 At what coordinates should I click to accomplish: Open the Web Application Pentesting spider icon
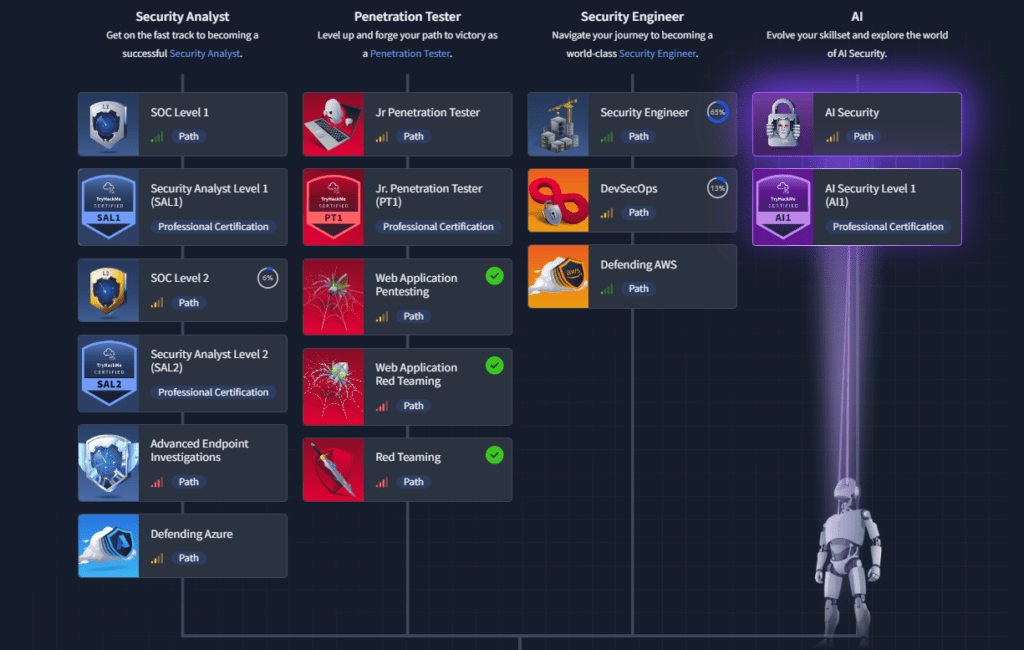tap(333, 297)
